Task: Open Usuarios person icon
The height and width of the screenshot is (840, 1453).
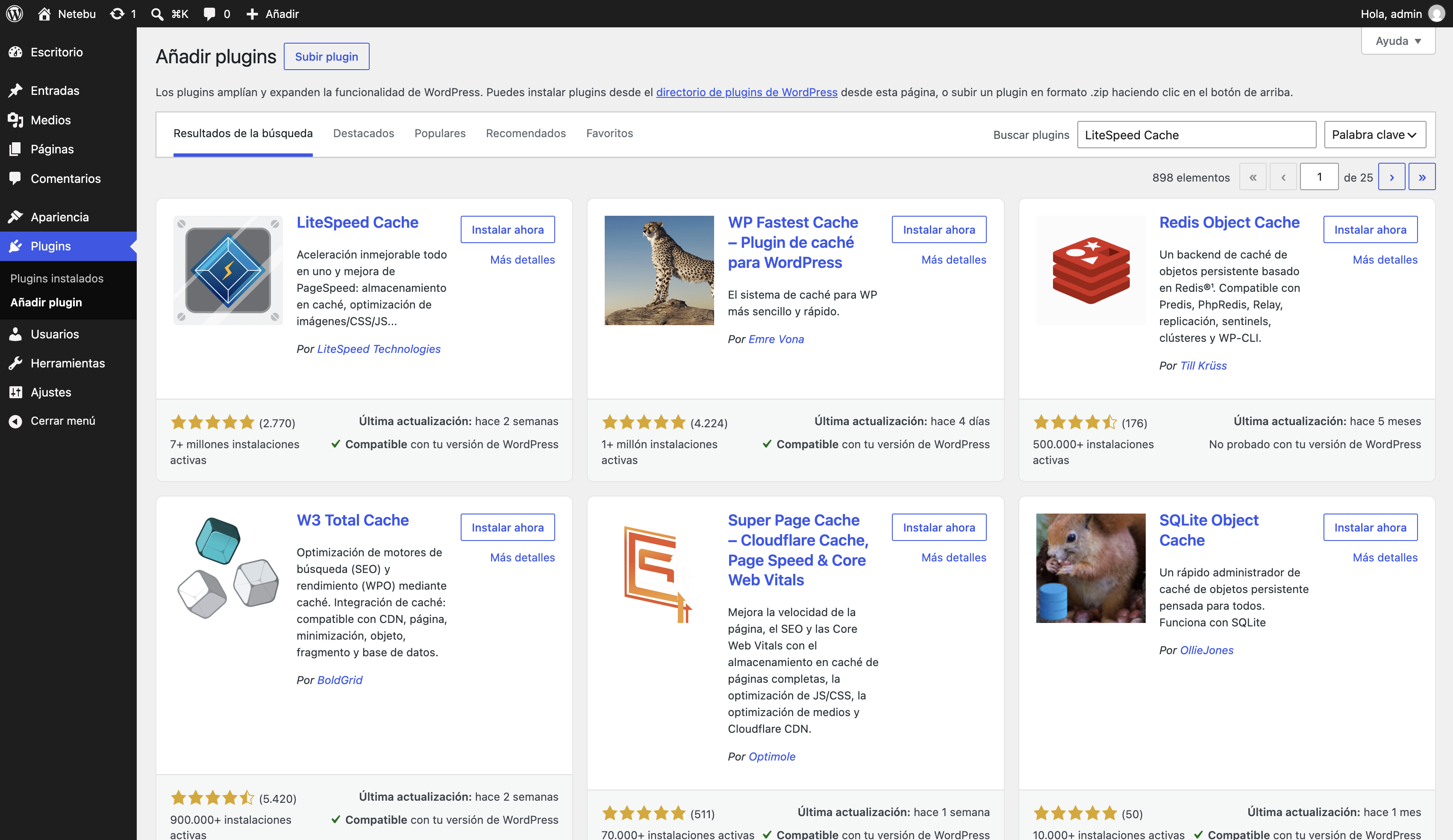Action: tap(15, 334)
